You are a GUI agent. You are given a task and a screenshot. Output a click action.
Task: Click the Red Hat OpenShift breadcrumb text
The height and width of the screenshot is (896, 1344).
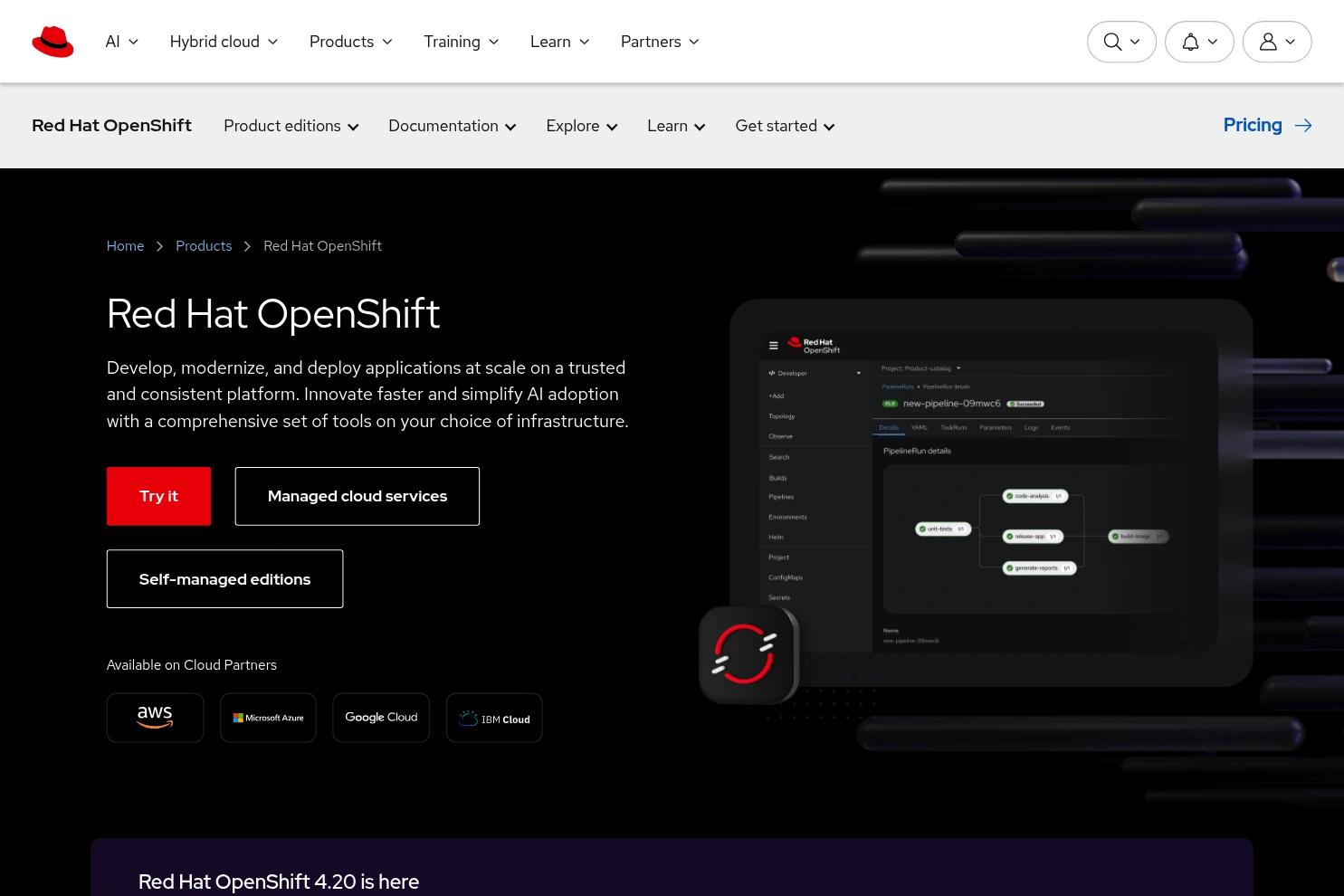click(322, 246)
